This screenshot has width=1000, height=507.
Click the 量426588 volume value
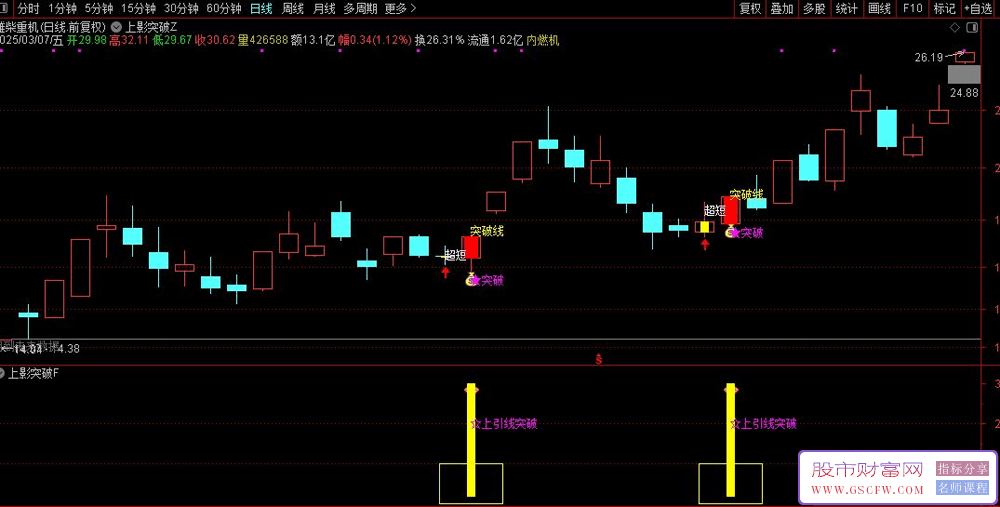263,40
